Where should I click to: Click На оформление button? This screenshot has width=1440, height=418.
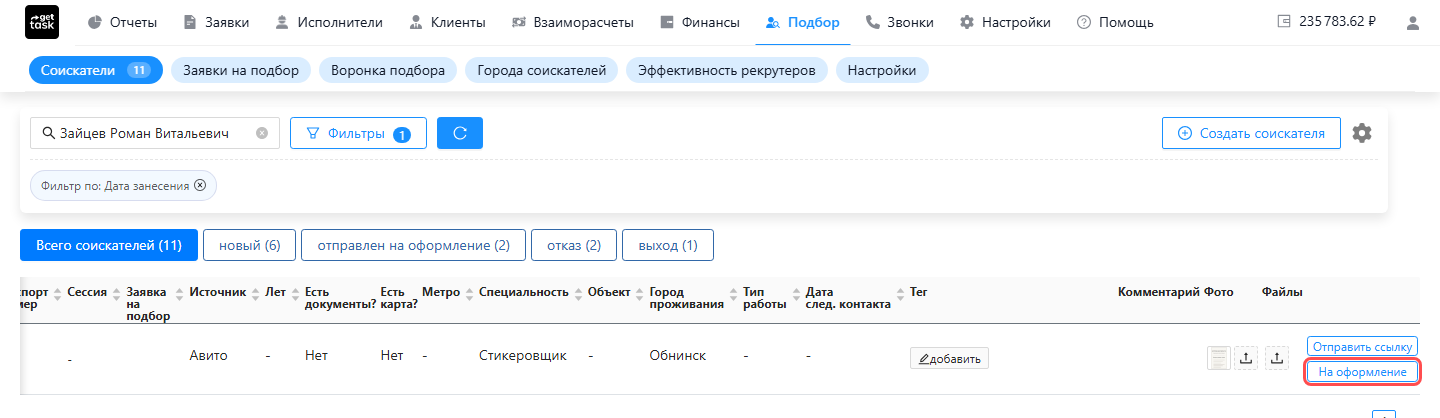tap(1362, 372)
